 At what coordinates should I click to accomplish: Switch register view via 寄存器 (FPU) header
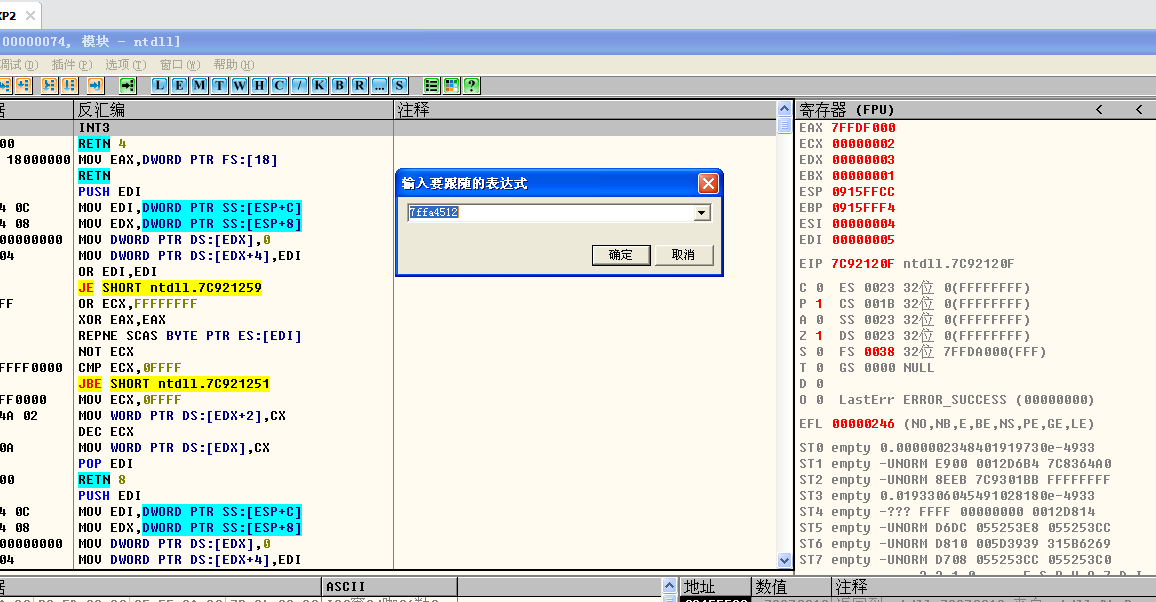point(846,110)
